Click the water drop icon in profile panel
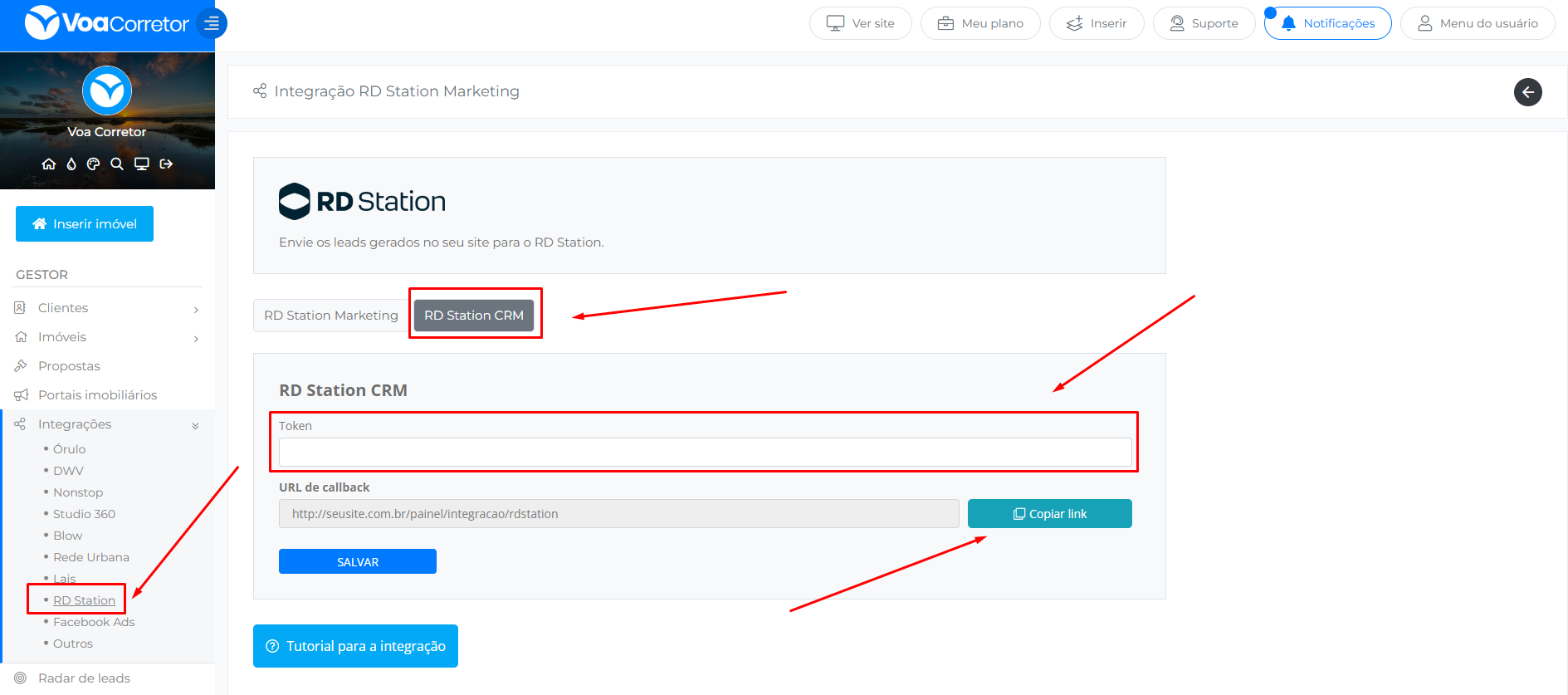 pyautogui.click(x=71, y=164)
